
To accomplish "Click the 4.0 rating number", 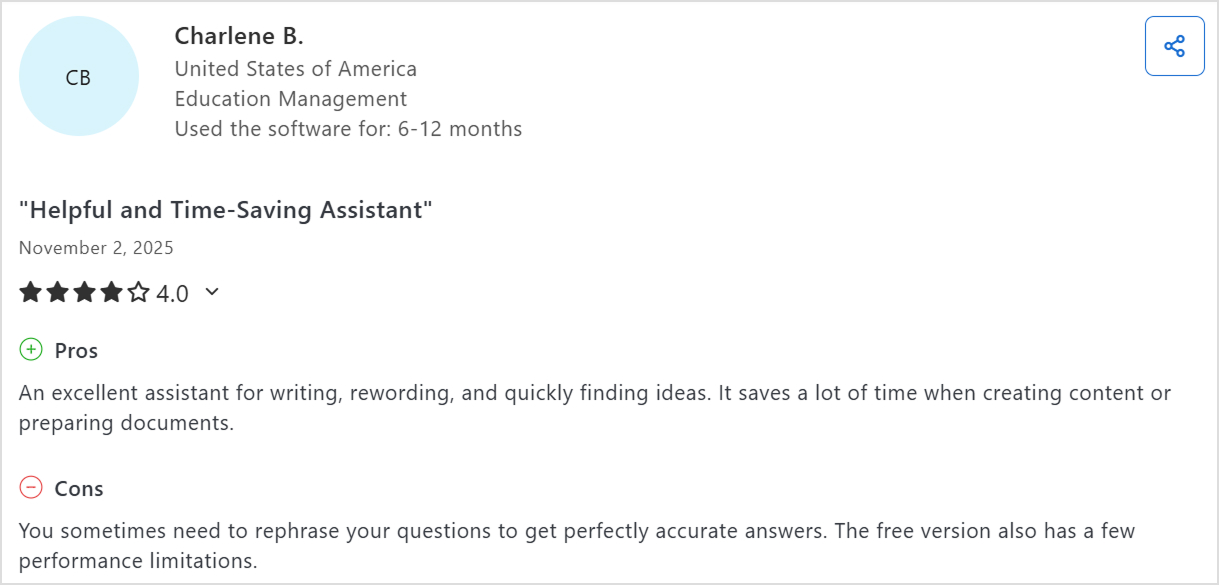I will [172, 294].
